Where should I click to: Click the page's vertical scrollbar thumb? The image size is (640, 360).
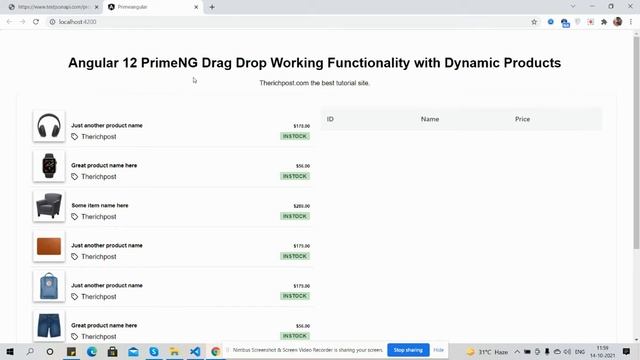click(636, 143)
